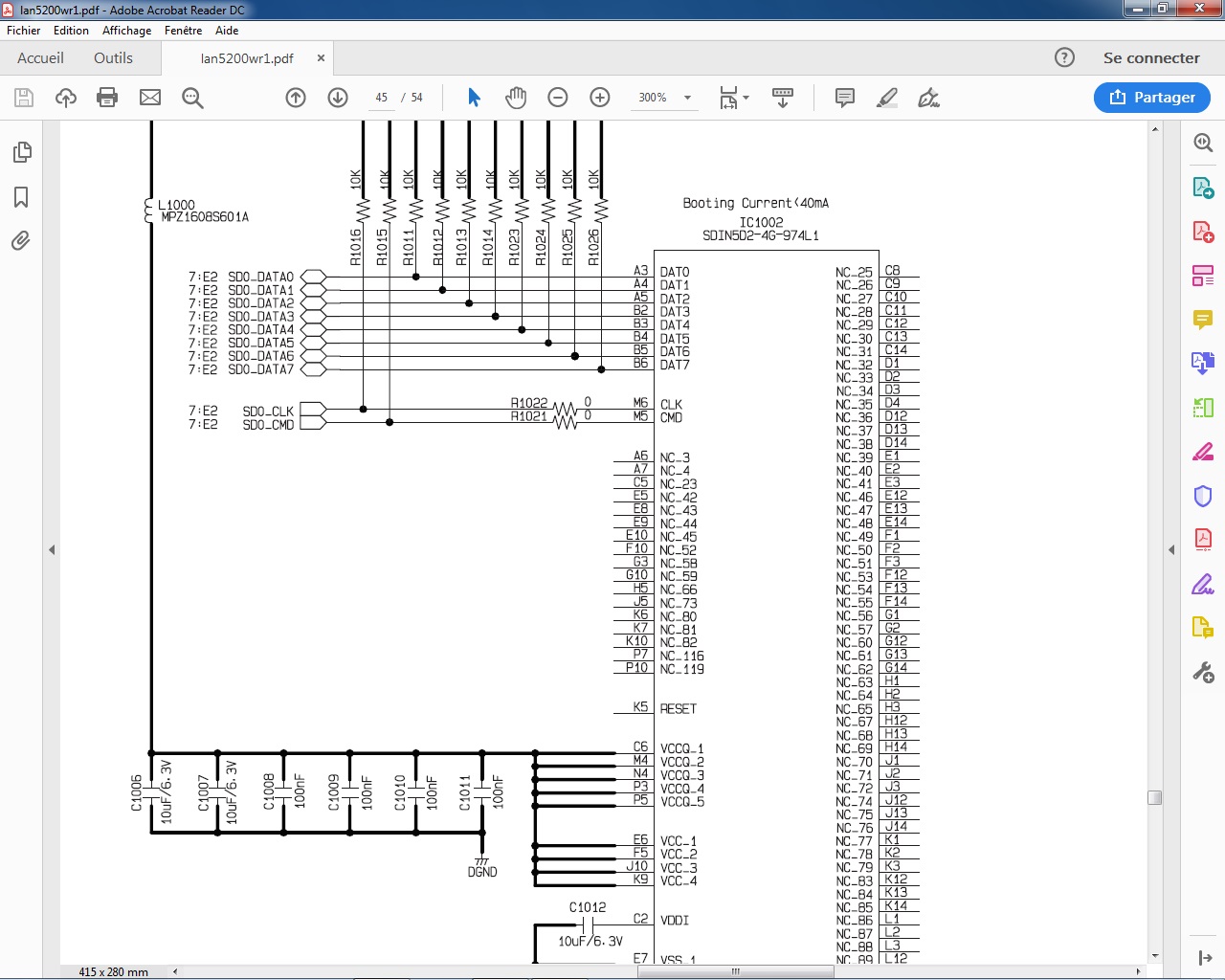
Task: Click the horizontal scrollbar right arrow
Action: [1138, 971]
